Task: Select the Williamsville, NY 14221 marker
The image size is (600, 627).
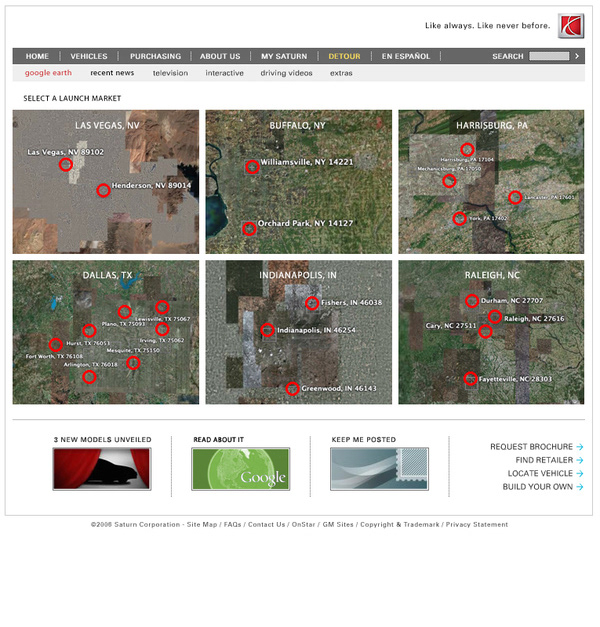Action: click(252, 167)
